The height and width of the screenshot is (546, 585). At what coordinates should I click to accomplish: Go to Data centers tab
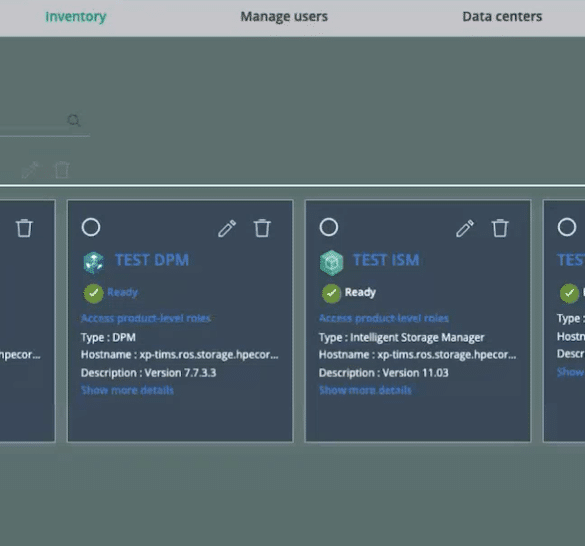tap(502, 16)
